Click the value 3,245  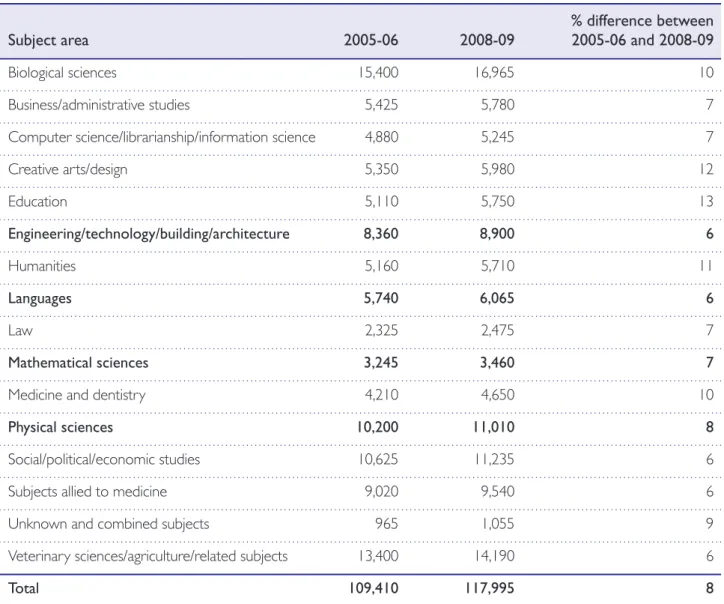coord(381,362)
